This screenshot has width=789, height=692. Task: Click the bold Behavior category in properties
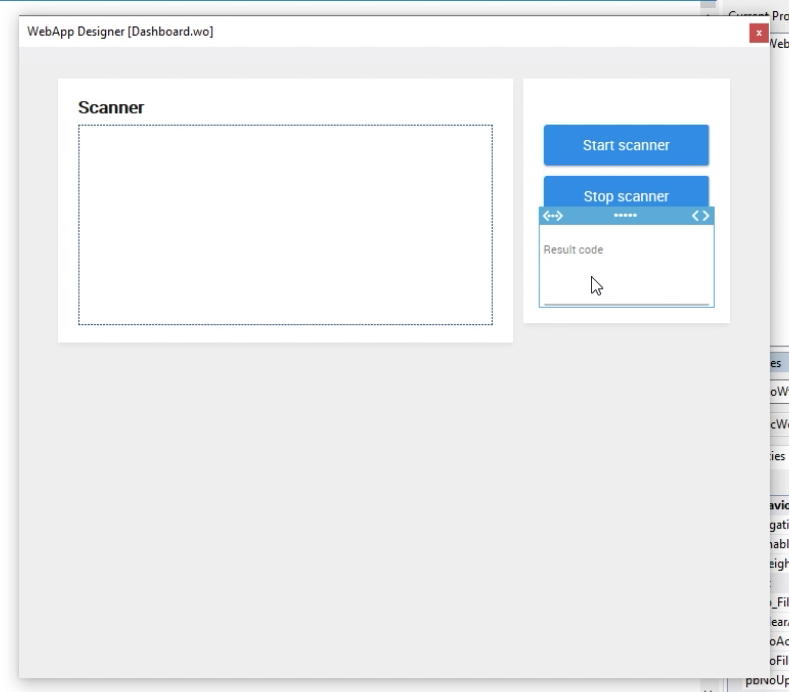click(x=779, y=506)
